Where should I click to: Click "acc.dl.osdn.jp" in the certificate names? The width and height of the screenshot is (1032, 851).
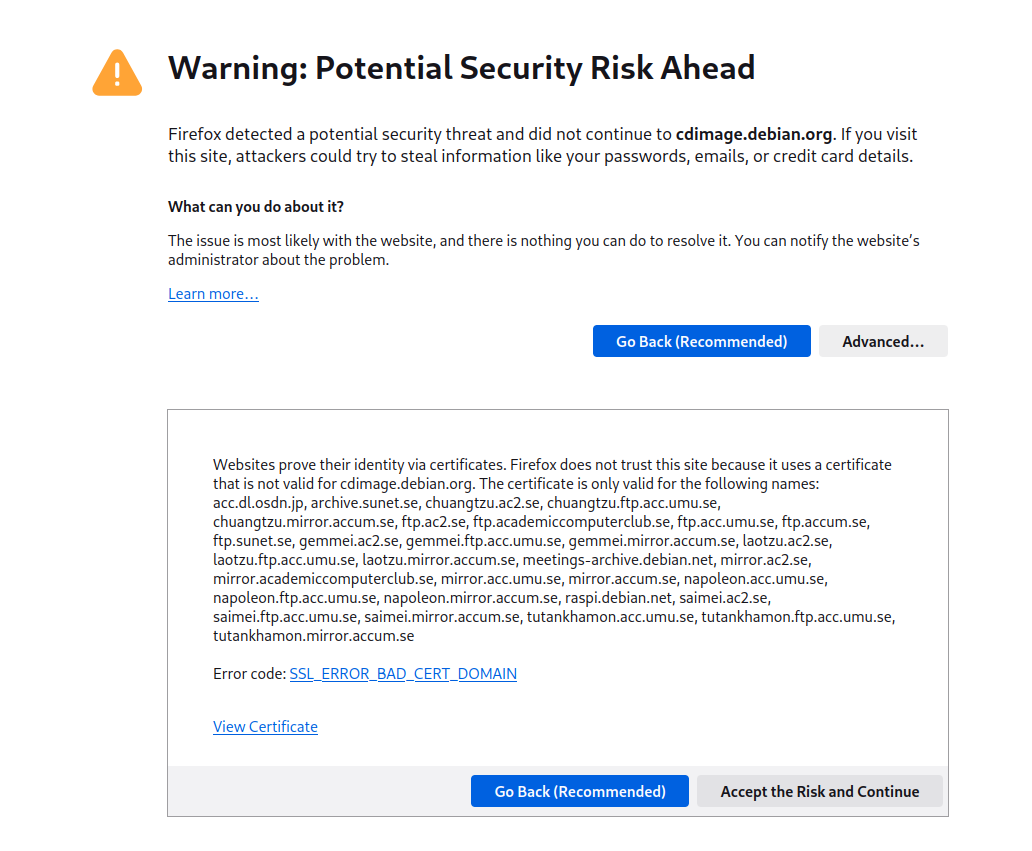point(258,503)
